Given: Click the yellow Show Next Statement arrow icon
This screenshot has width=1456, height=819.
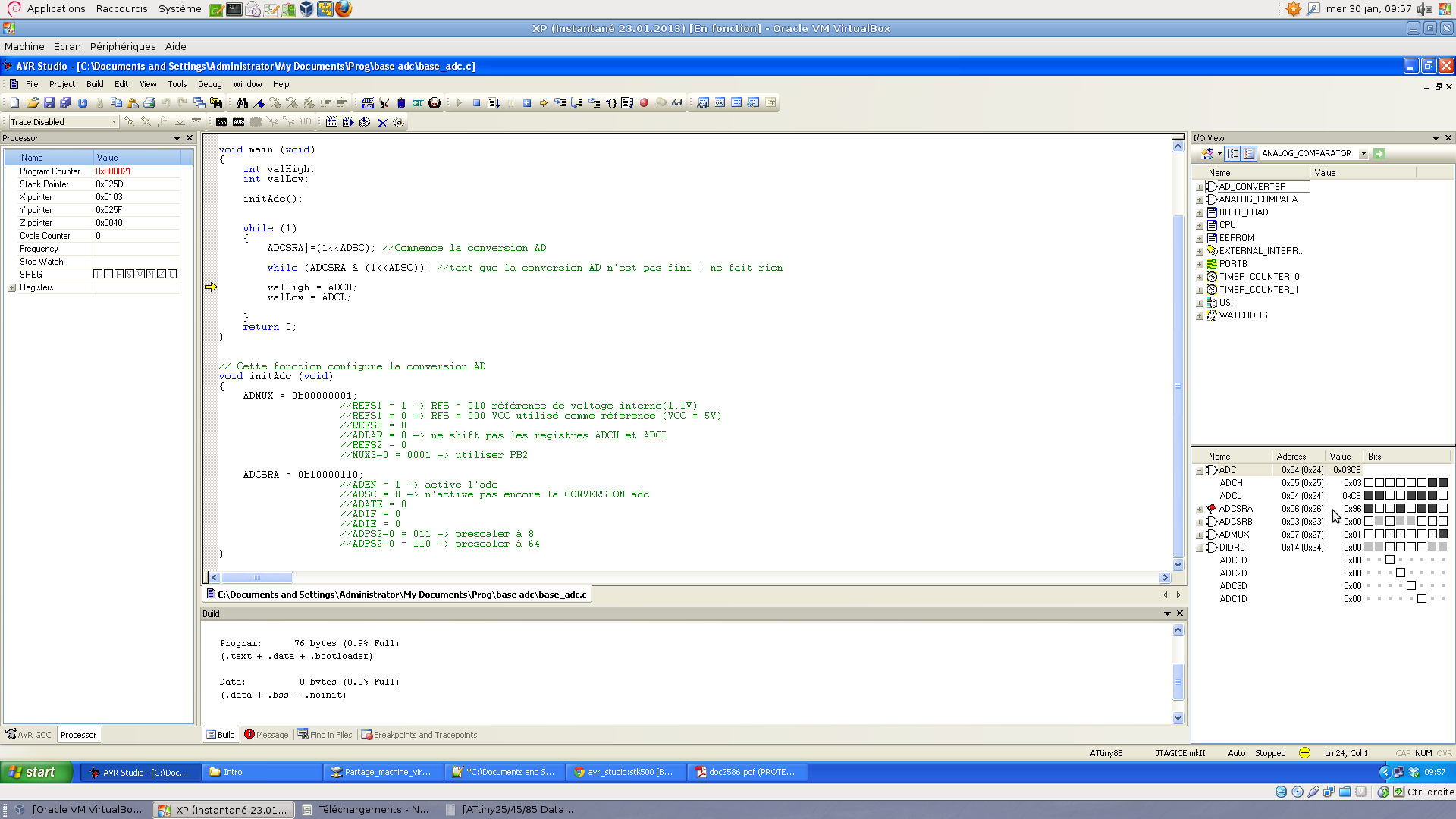Looking at the screenshot, I should (x=544, y=103).
